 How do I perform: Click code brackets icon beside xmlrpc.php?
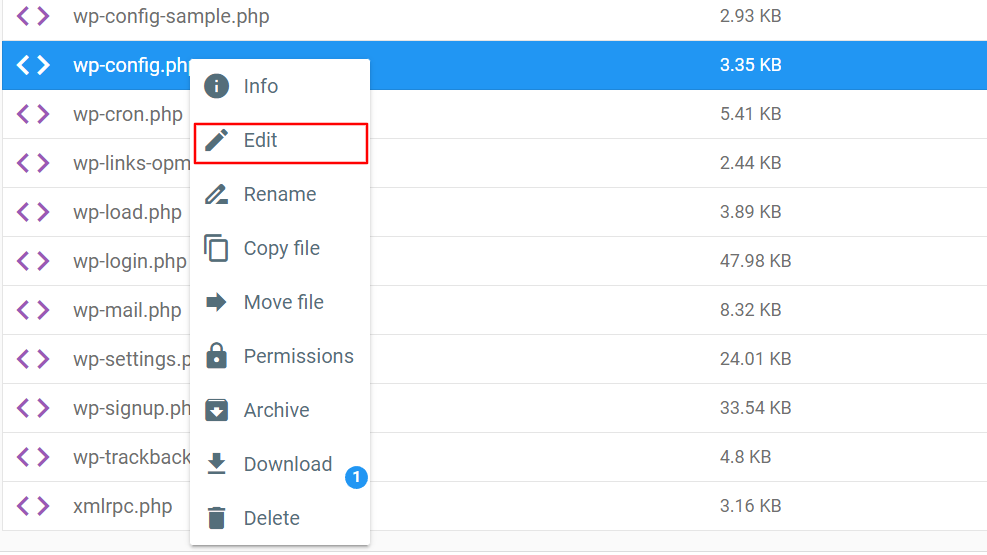[33, 506]
